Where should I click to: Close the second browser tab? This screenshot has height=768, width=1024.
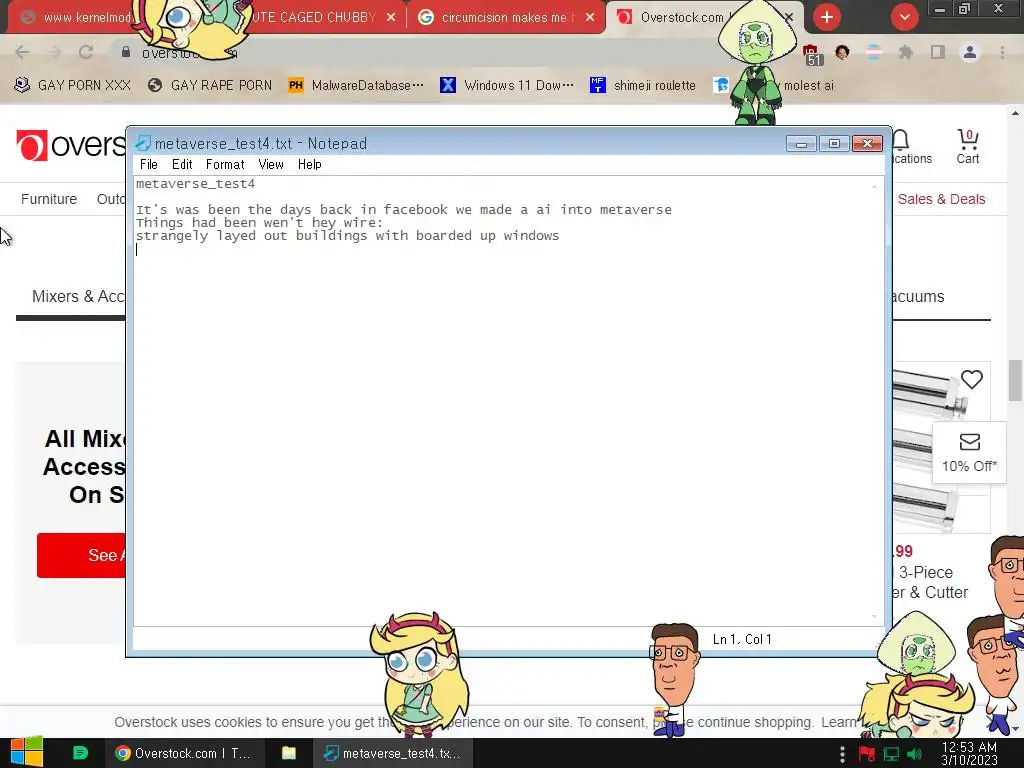(391, 17)
